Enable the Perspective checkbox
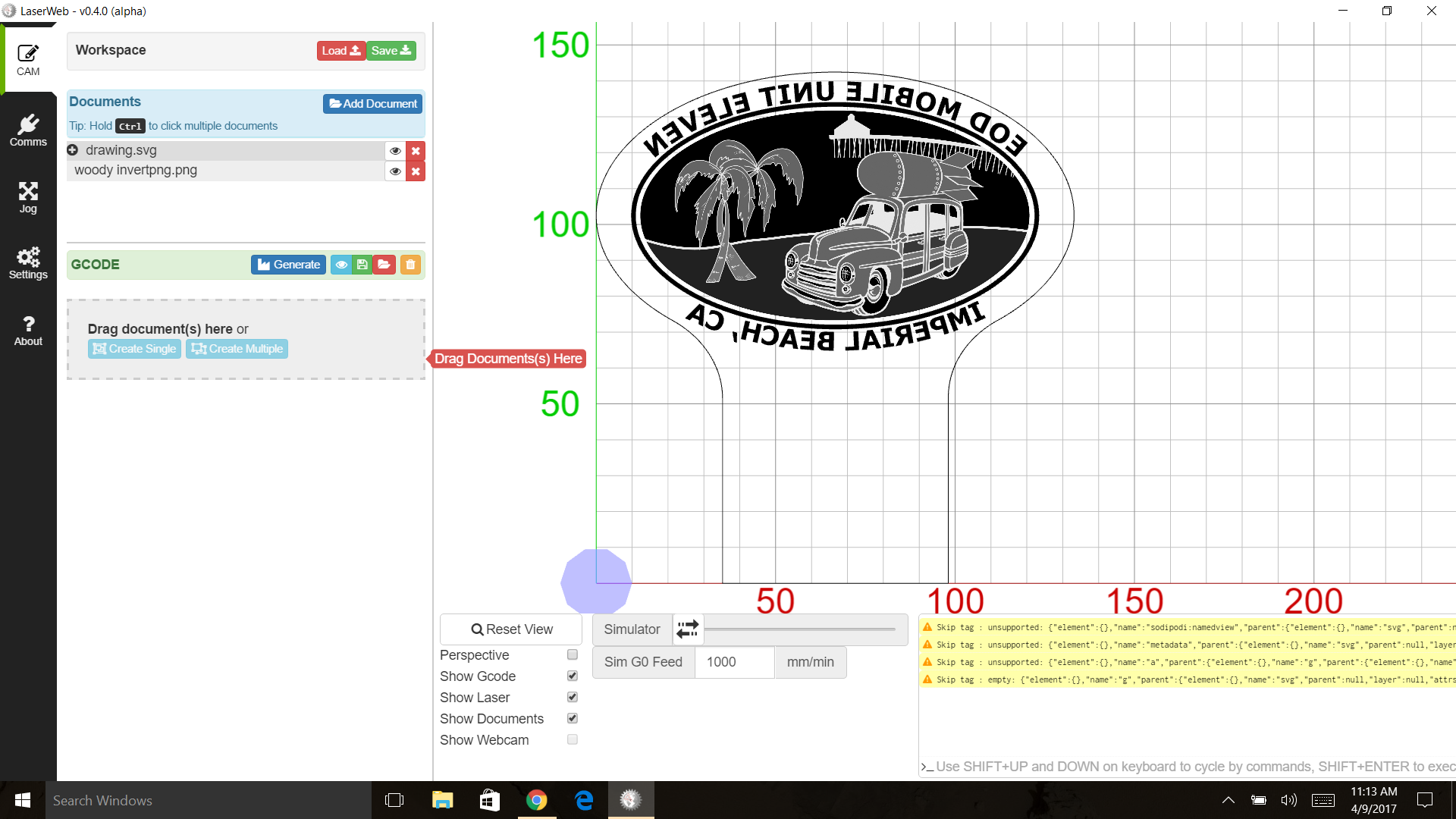The image size is (1456, 819). click(573, 654)
